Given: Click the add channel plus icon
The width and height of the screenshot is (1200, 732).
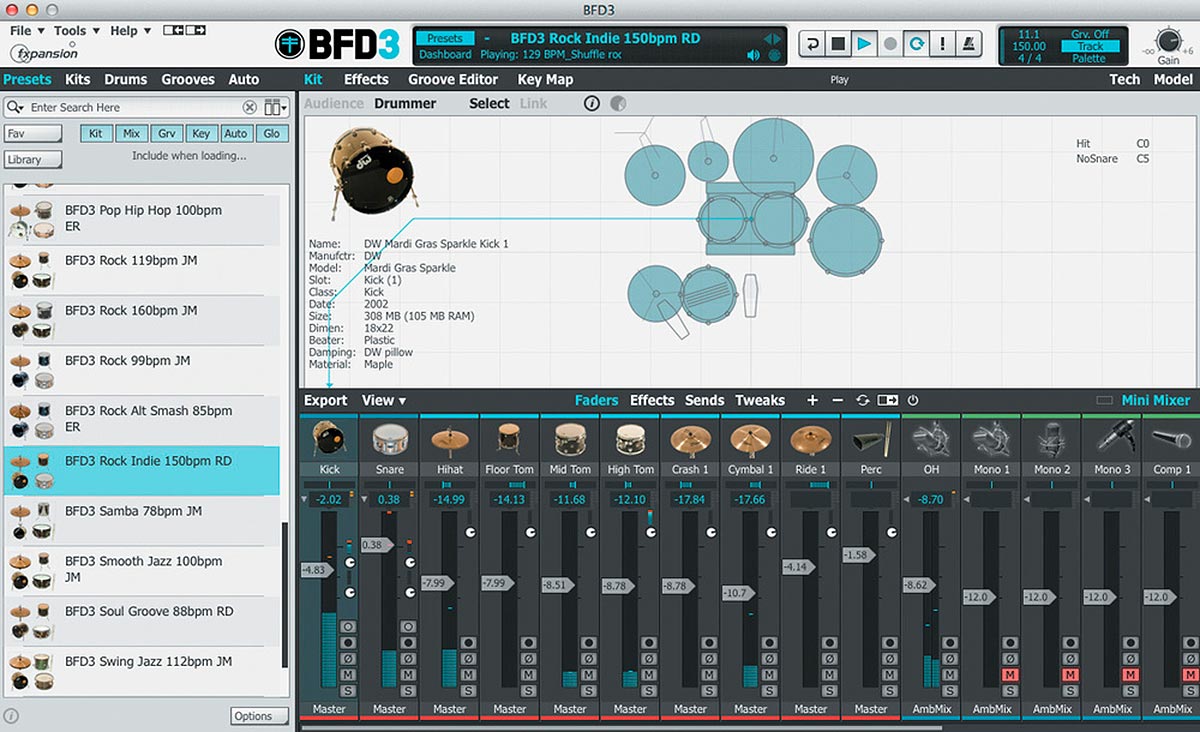Looking at the screenshot, I should pyautogui.click(x=812, y=400).
